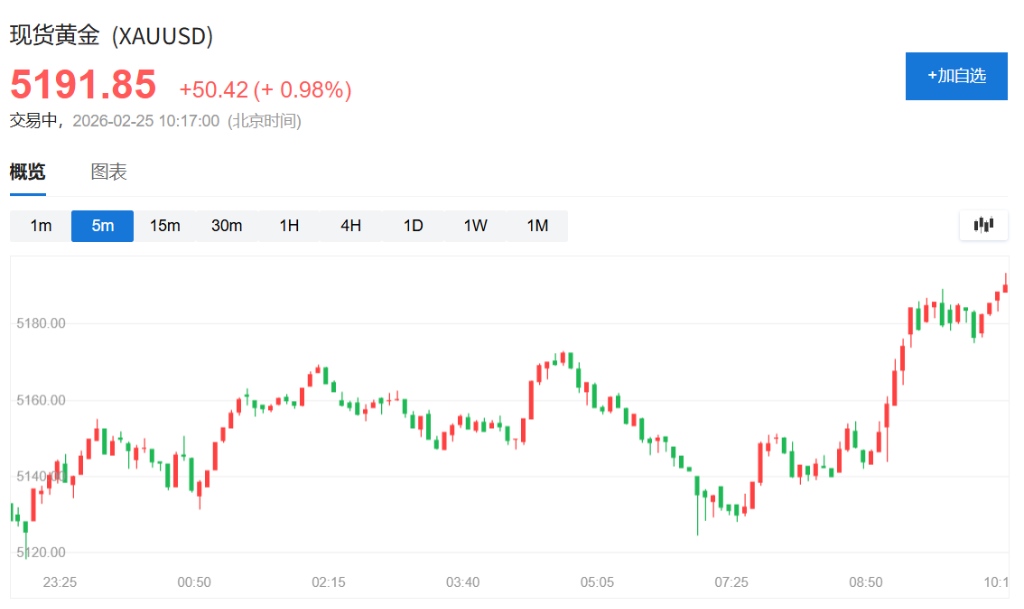Screen dimensions: 1024x609
Task: Set chart interval to 1H
Action: coord(289,226)
